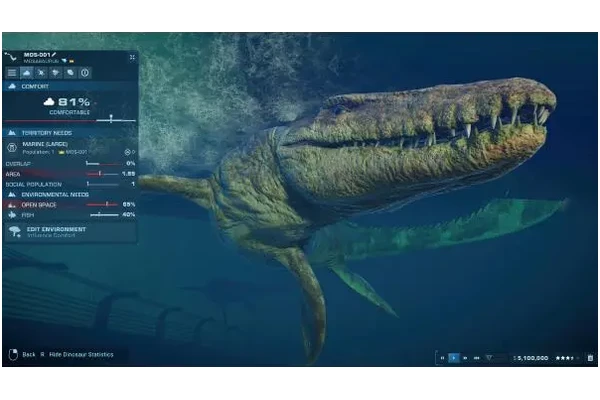This screenshot has width=600, height=400.
Task: Open the third tab icon in panel
Action: tap(41, 73)
